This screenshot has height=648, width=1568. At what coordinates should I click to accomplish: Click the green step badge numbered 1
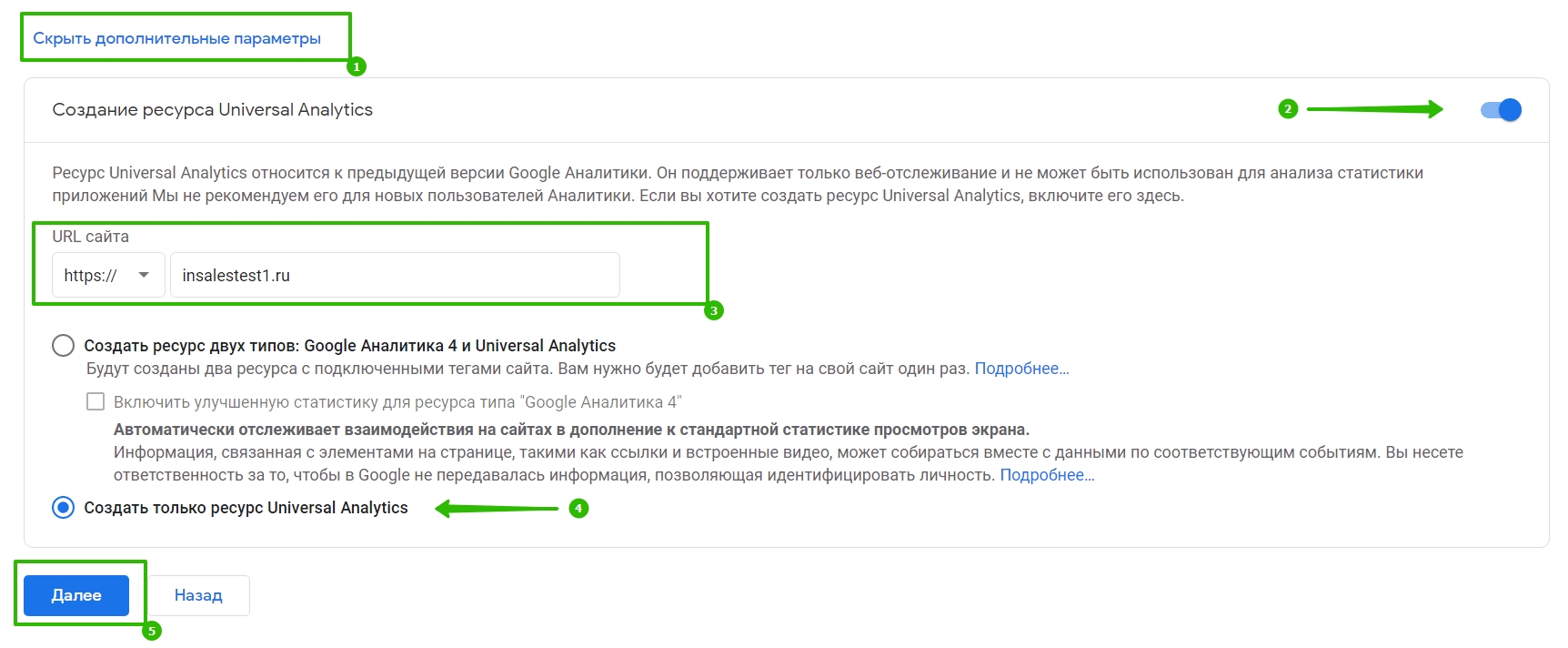pyautogui.click(x=357, y=66)
